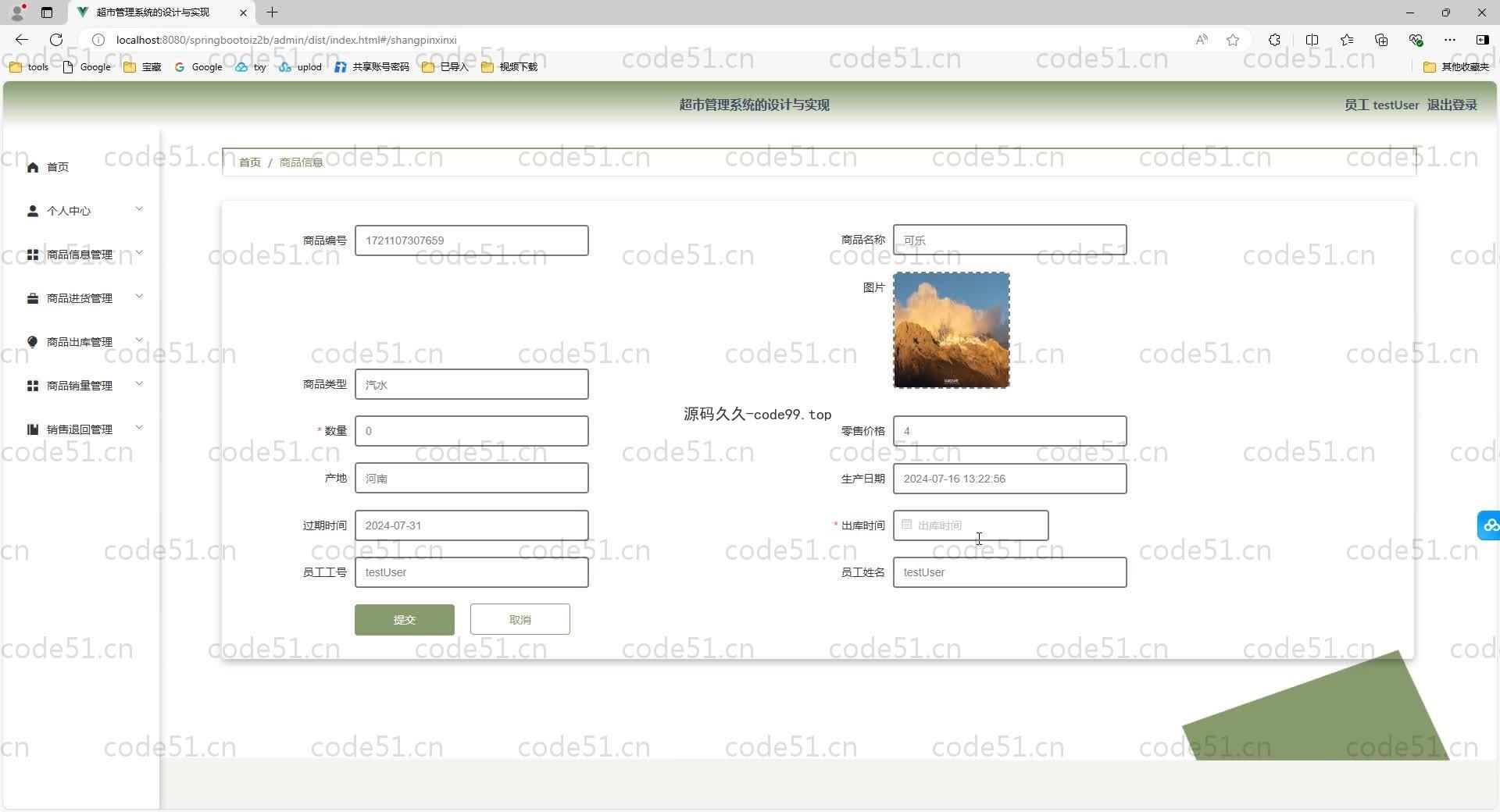Click the person icon for 个人中心
The height and width of the screenshot is (812, 1500).
33,211
